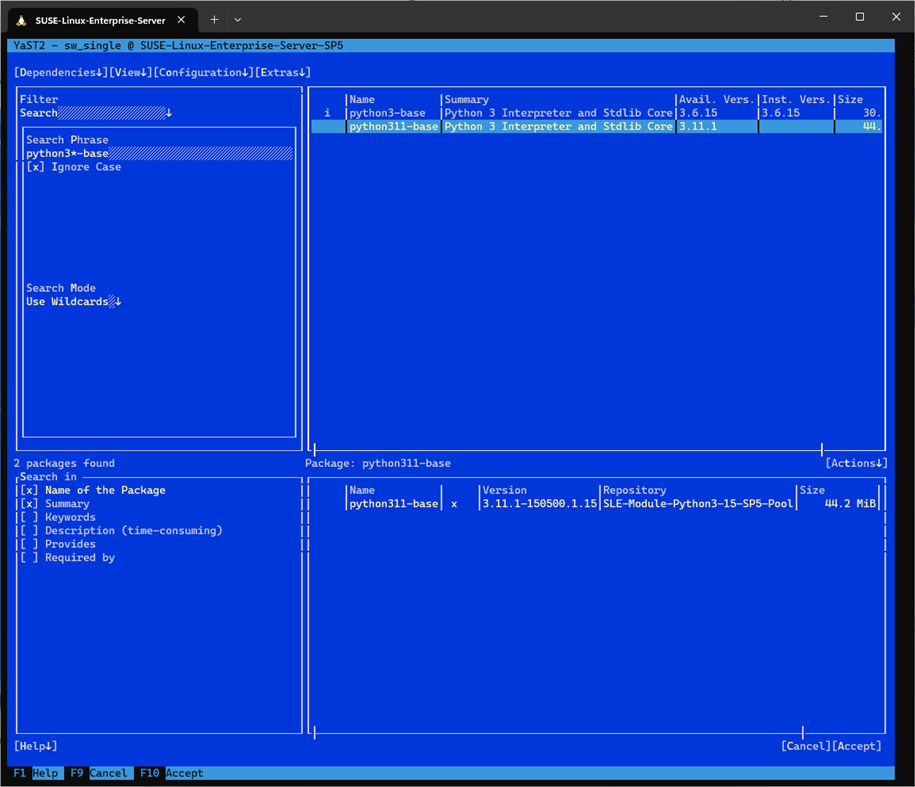Focus the Search Phrase input field
915x787 pixels.
point(159,153)
